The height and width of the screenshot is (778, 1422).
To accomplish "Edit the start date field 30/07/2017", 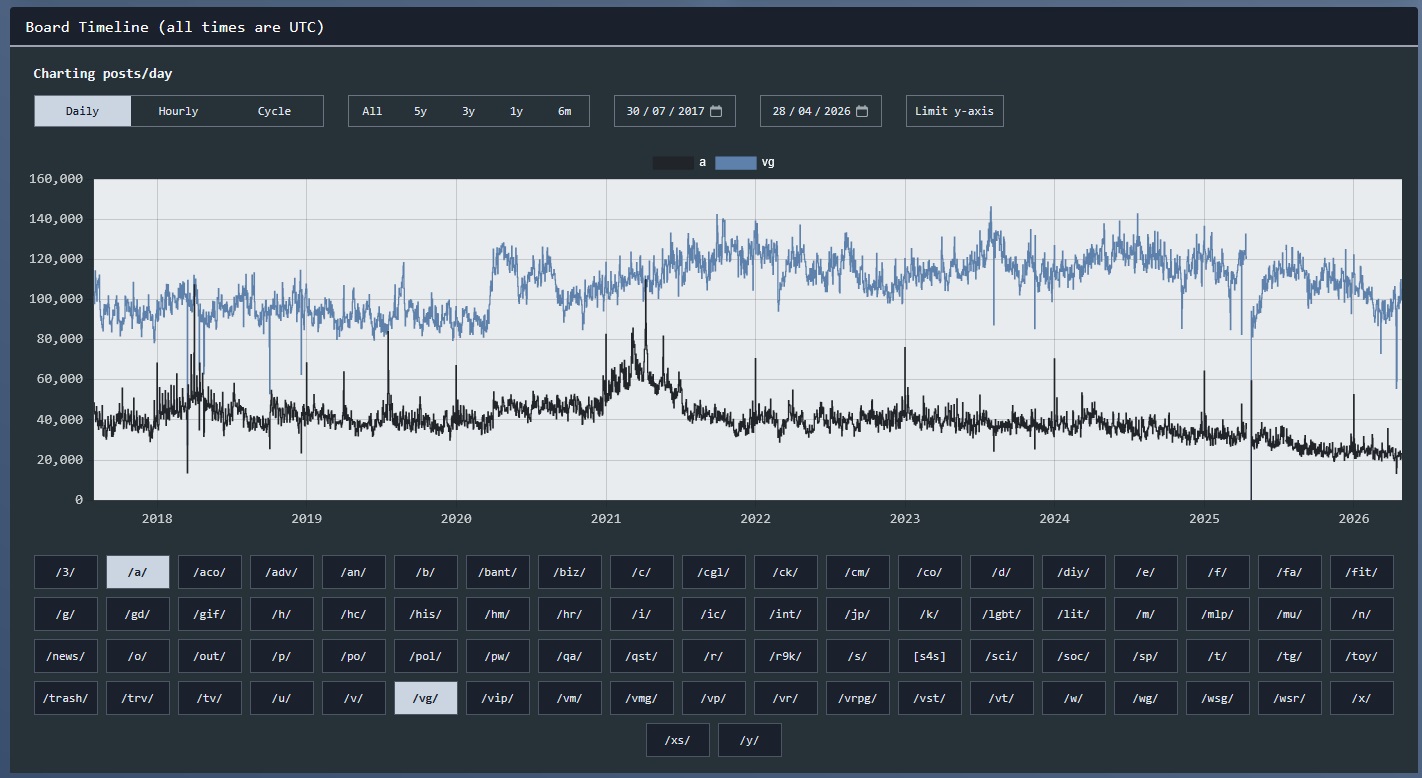I will click(x=675, y=111).
